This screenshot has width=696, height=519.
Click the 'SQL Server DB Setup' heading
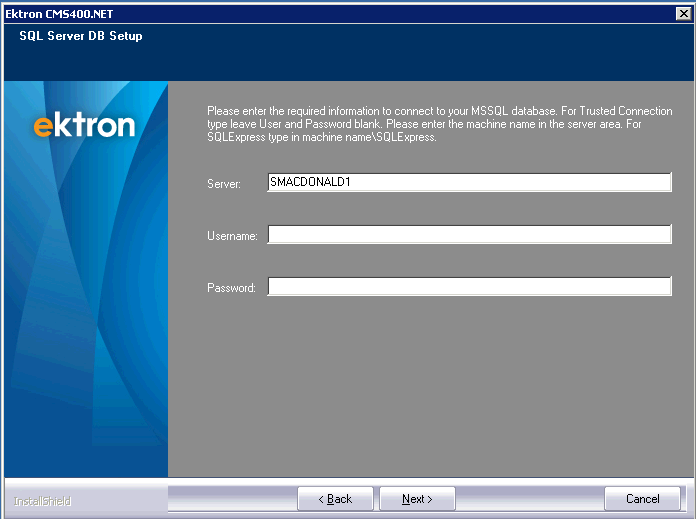(81, 36)
